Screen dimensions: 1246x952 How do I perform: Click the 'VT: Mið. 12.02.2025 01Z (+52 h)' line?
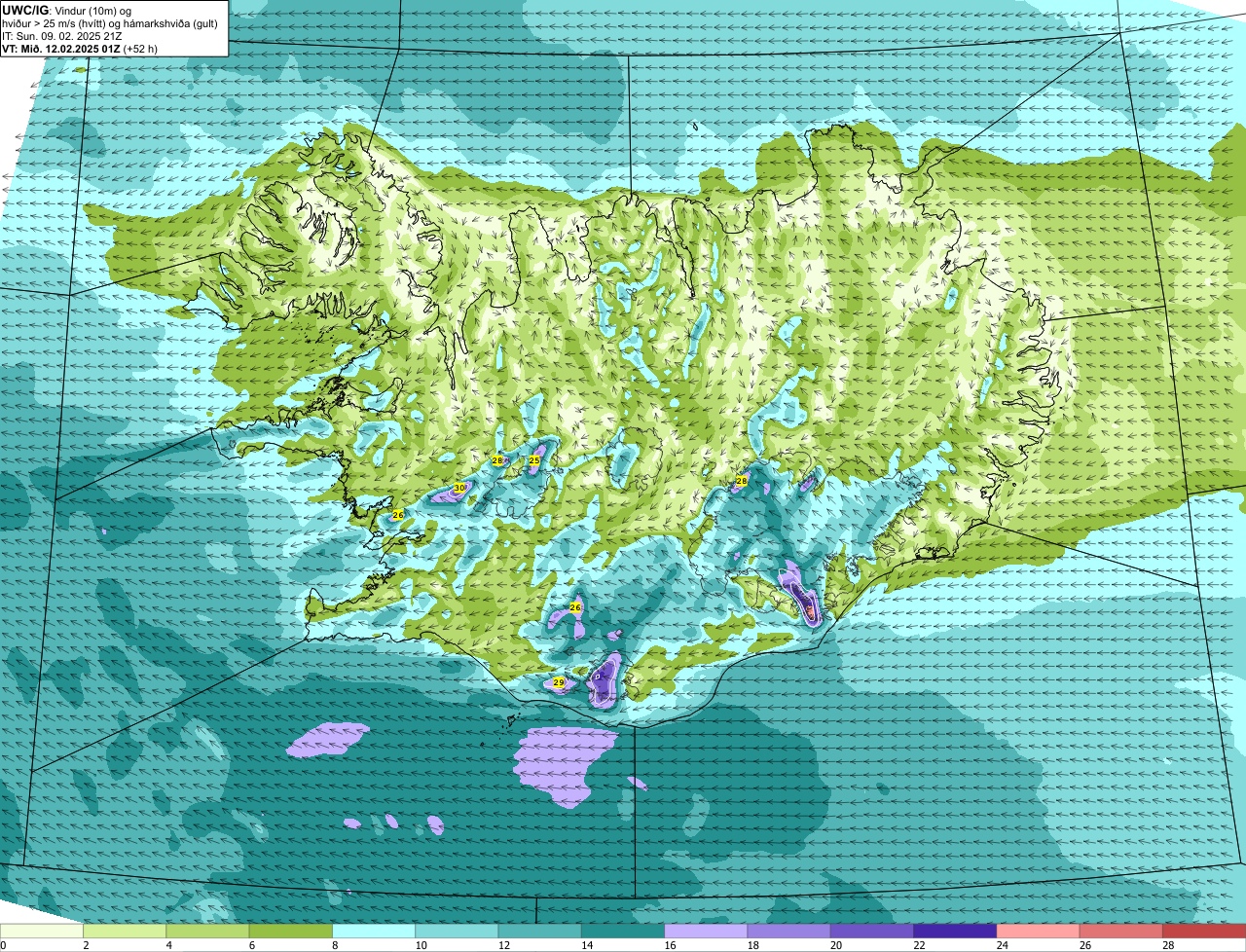tap(80, 49)
